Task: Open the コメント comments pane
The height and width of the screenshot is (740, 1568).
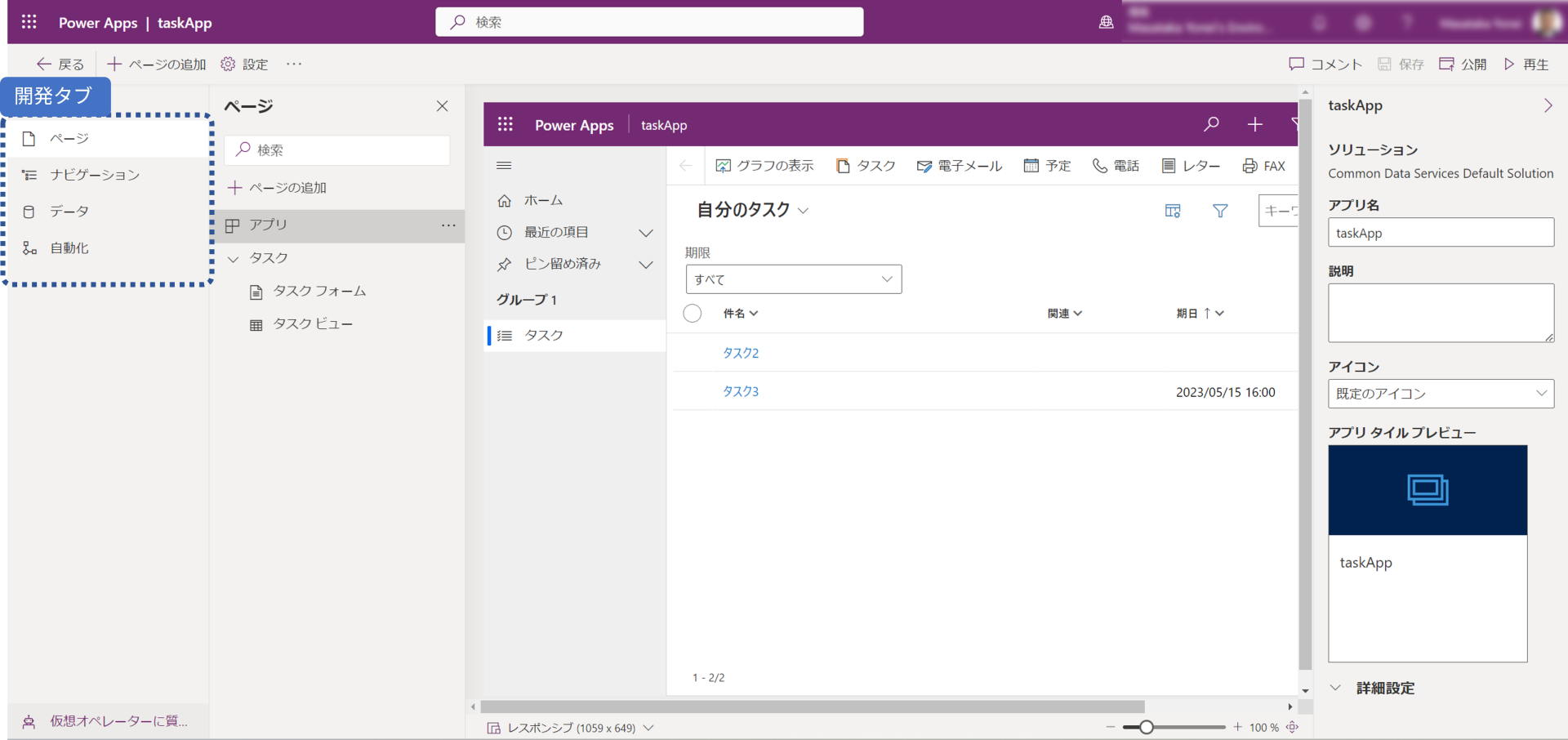Action: tap(1325, 64)
